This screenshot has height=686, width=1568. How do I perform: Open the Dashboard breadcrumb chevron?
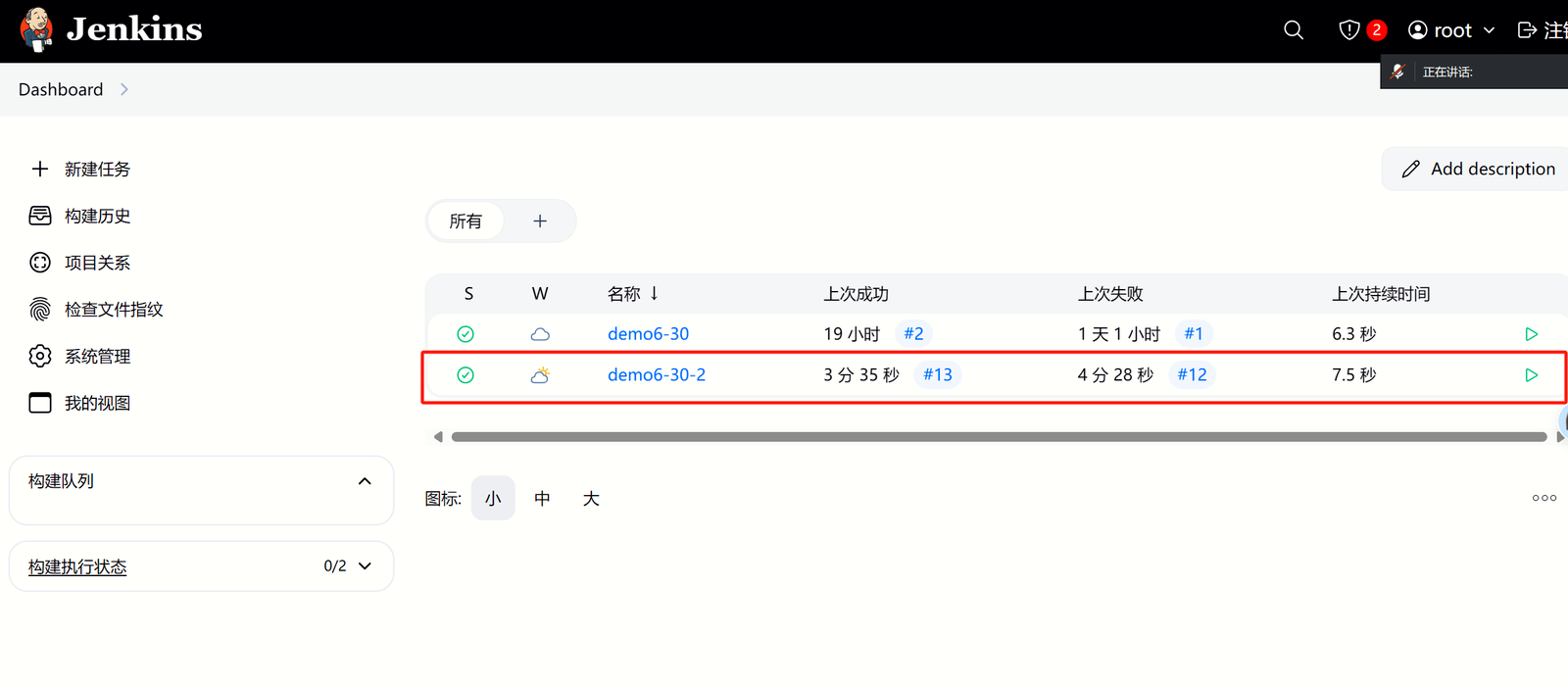point(123,89)
